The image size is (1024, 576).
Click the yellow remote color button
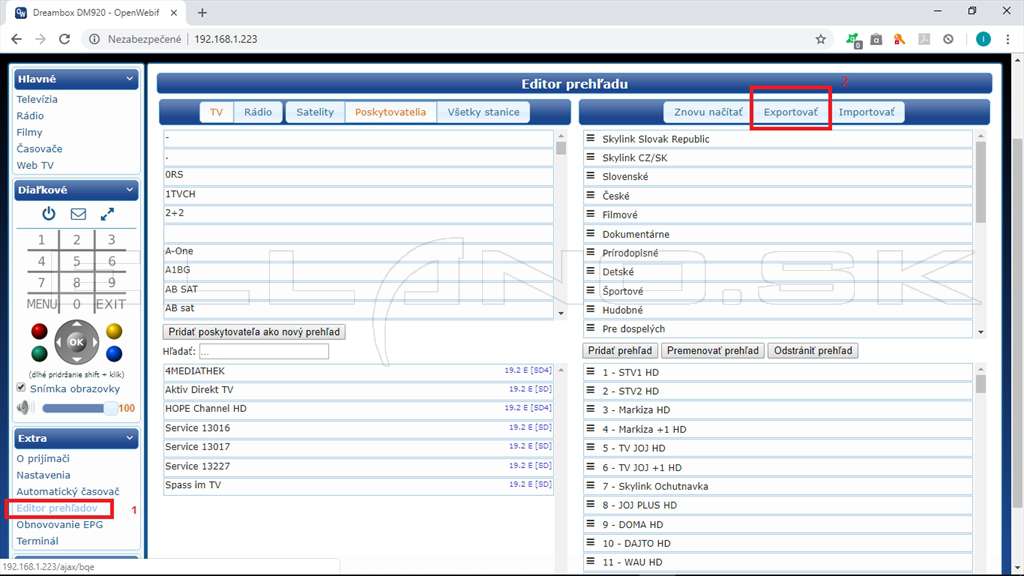tap(114, 331)
